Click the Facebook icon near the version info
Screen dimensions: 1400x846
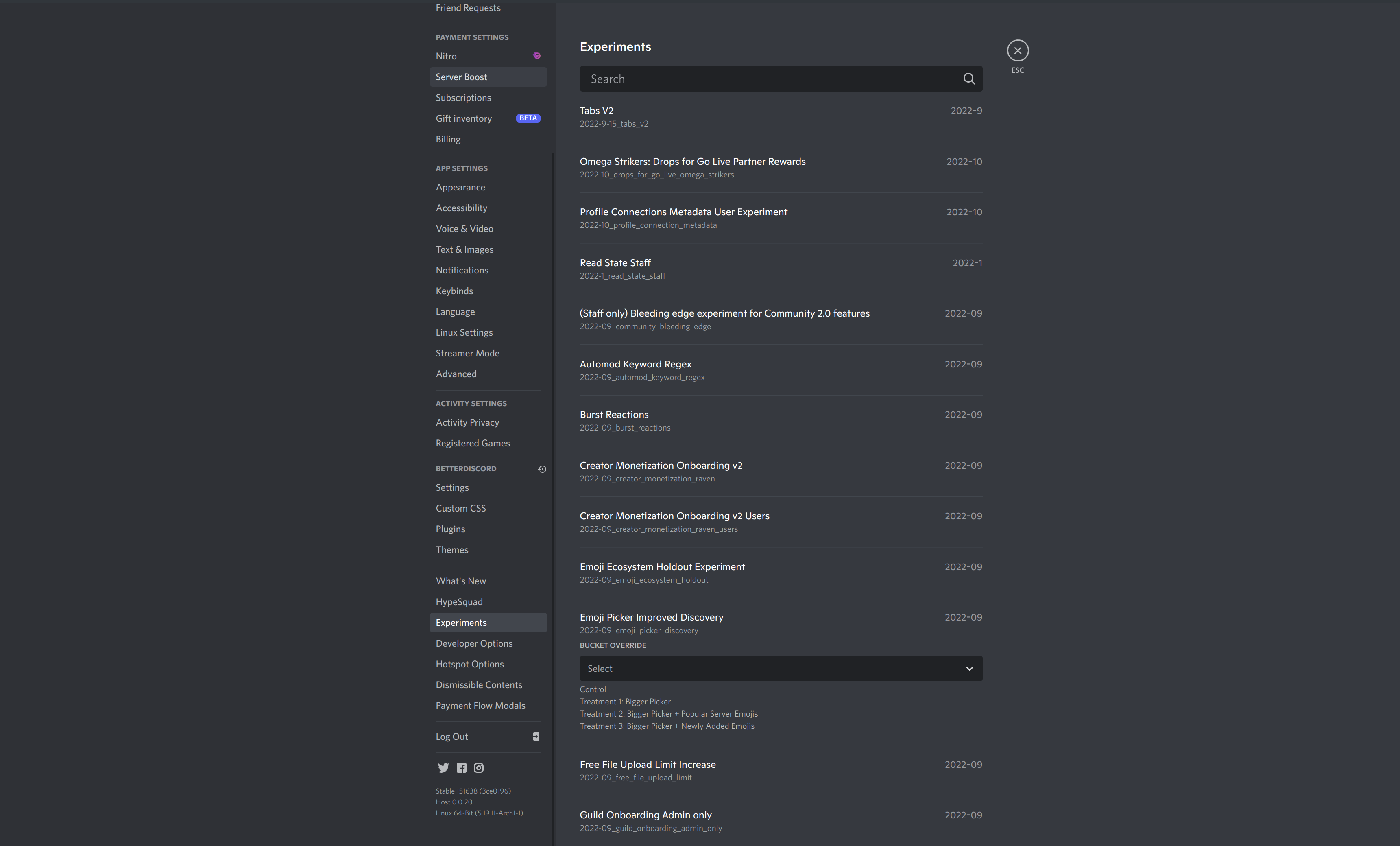tap(461, 767)
